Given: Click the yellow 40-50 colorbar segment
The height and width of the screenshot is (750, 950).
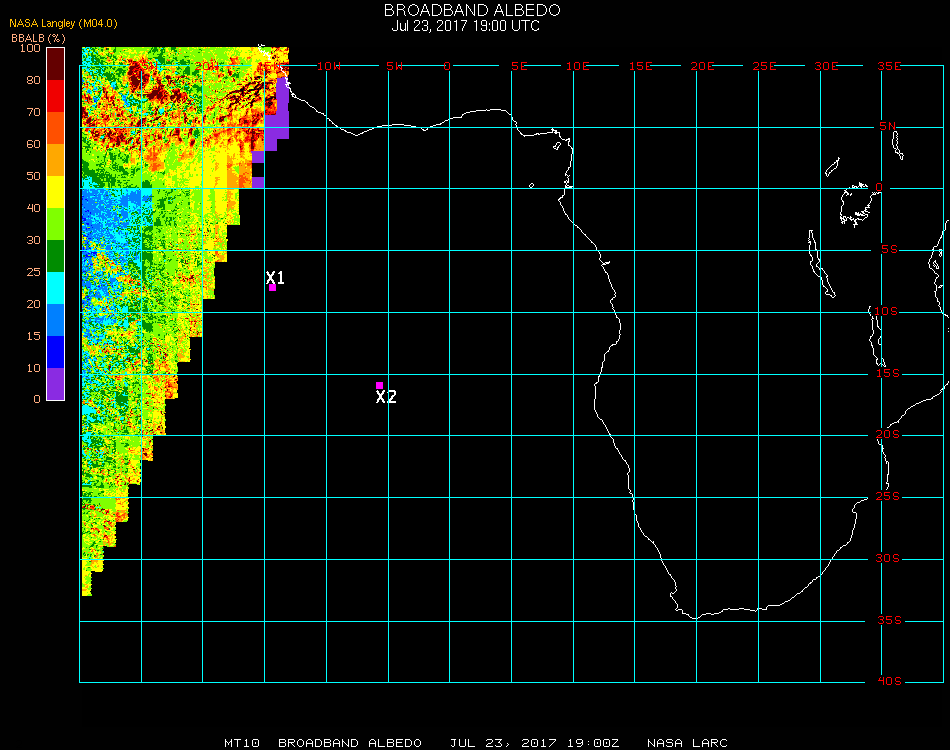Looking at the screenshot, I should pos(56,192).
